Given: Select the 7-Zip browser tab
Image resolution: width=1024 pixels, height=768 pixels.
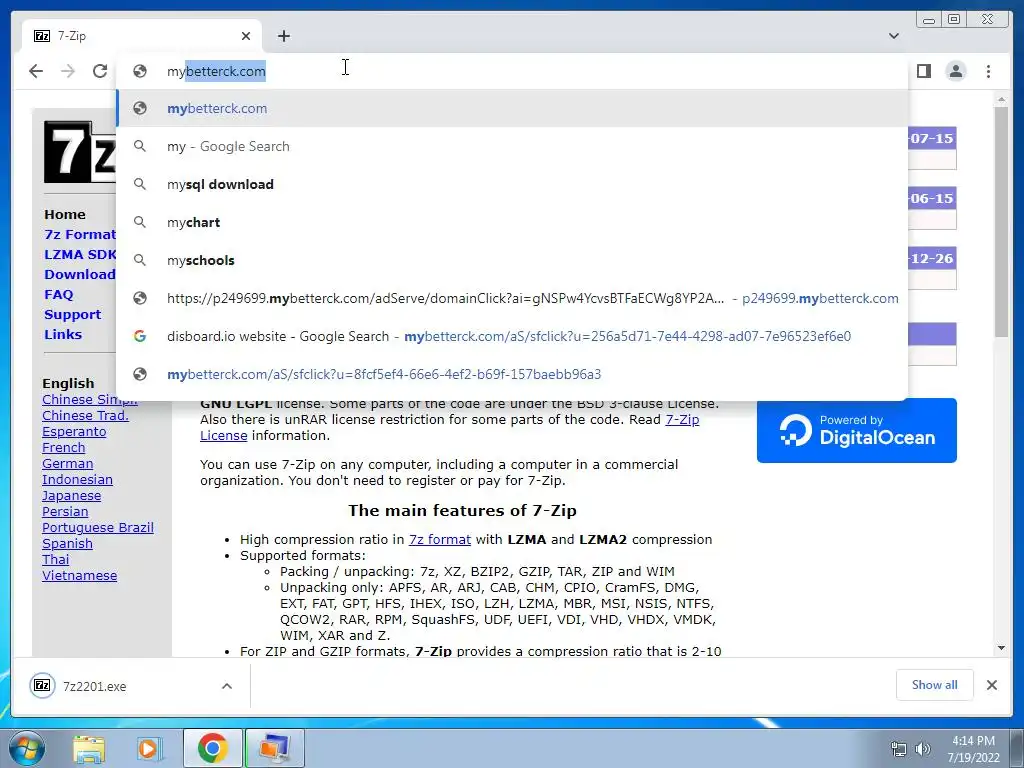Looking at the screenshot, I should pyautogui.click(x=142, y=36).
